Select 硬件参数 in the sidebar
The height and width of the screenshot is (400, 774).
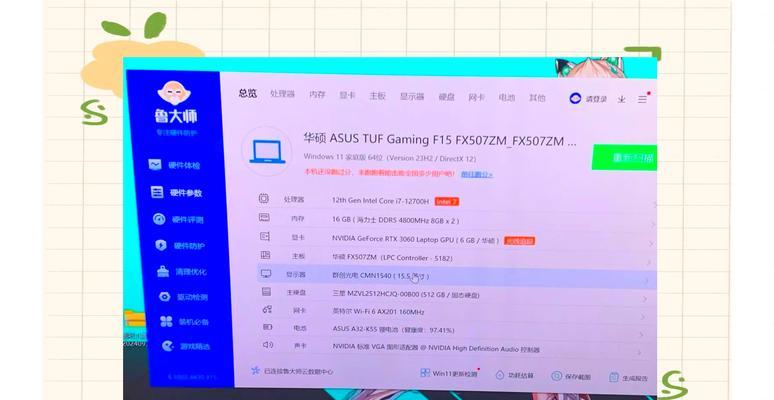coord(176,193)
